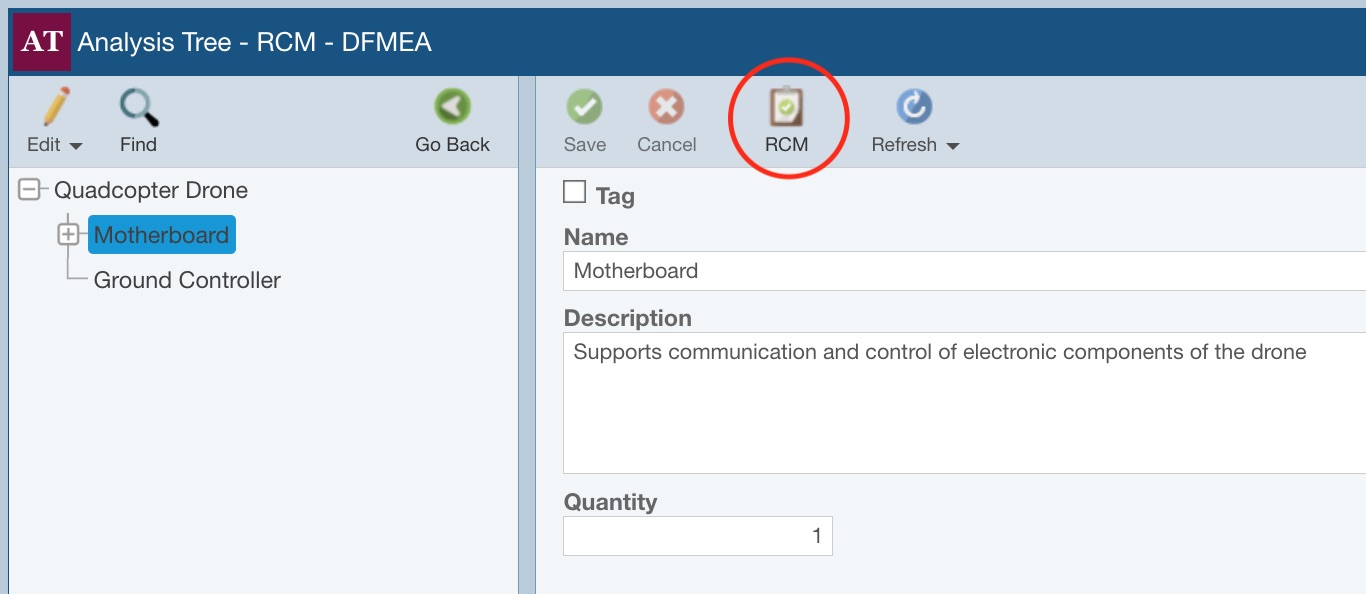Enable the Tag checkbox
Viewport: 1366px width, 594px height.
[x=575, y=192]
